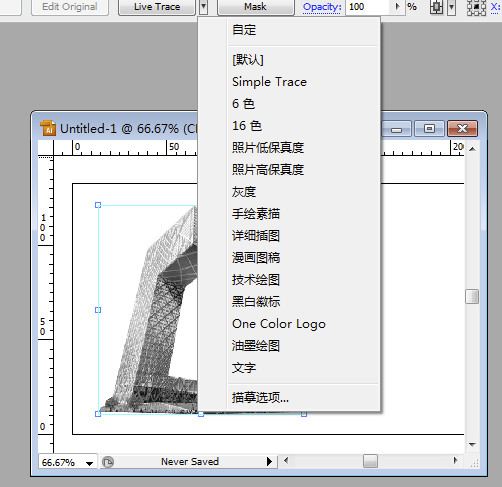Image resolution: width=502 pixels, height=487 pixels.
Task: Open the zoom level dropdown at 66.67%
Action: pos(89,463)
